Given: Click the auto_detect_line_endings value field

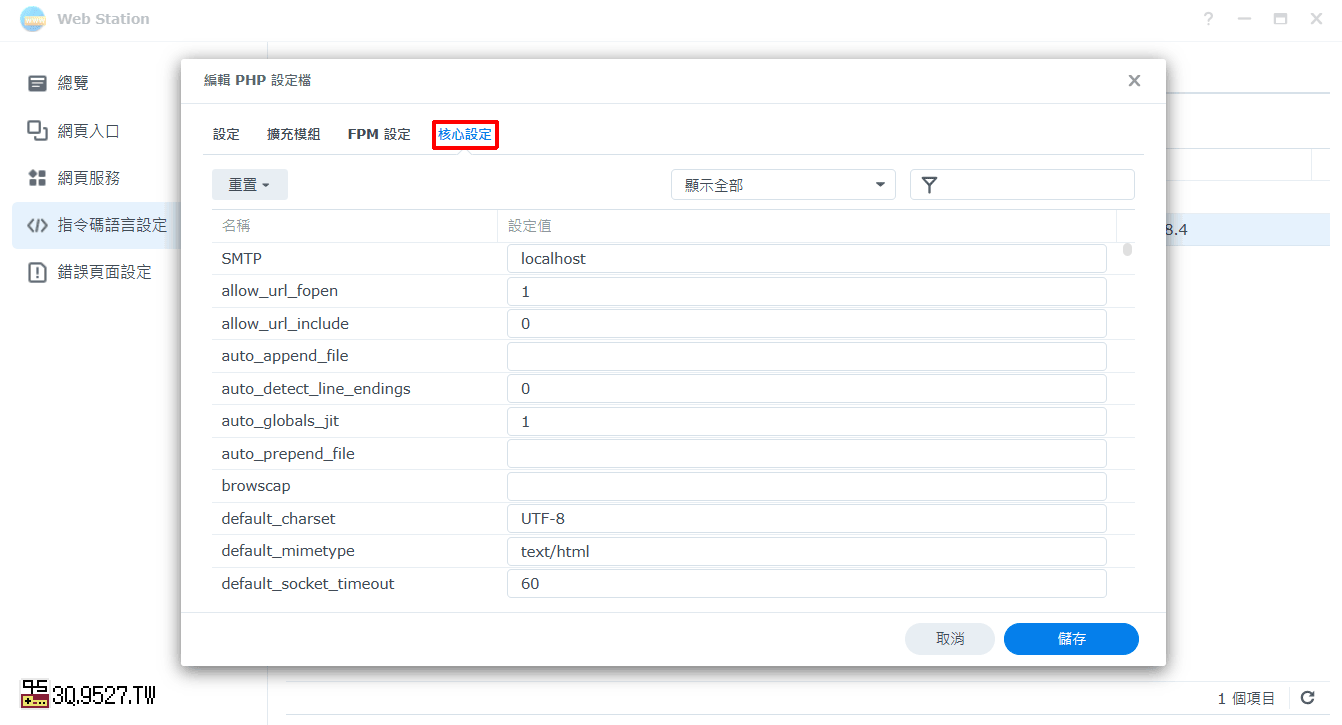Looking at the screenshot, I should pyautogui.click(x=807, y=389).
